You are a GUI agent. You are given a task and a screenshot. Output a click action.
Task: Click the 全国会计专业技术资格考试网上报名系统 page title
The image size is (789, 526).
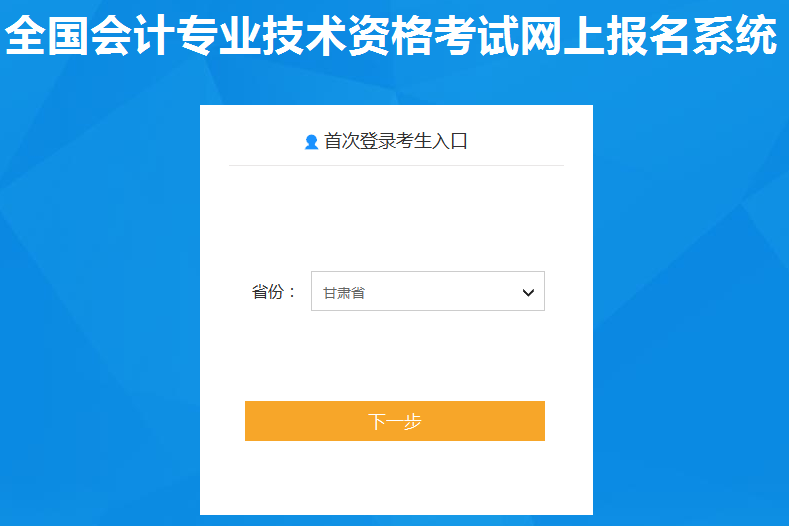click(391, 35)
